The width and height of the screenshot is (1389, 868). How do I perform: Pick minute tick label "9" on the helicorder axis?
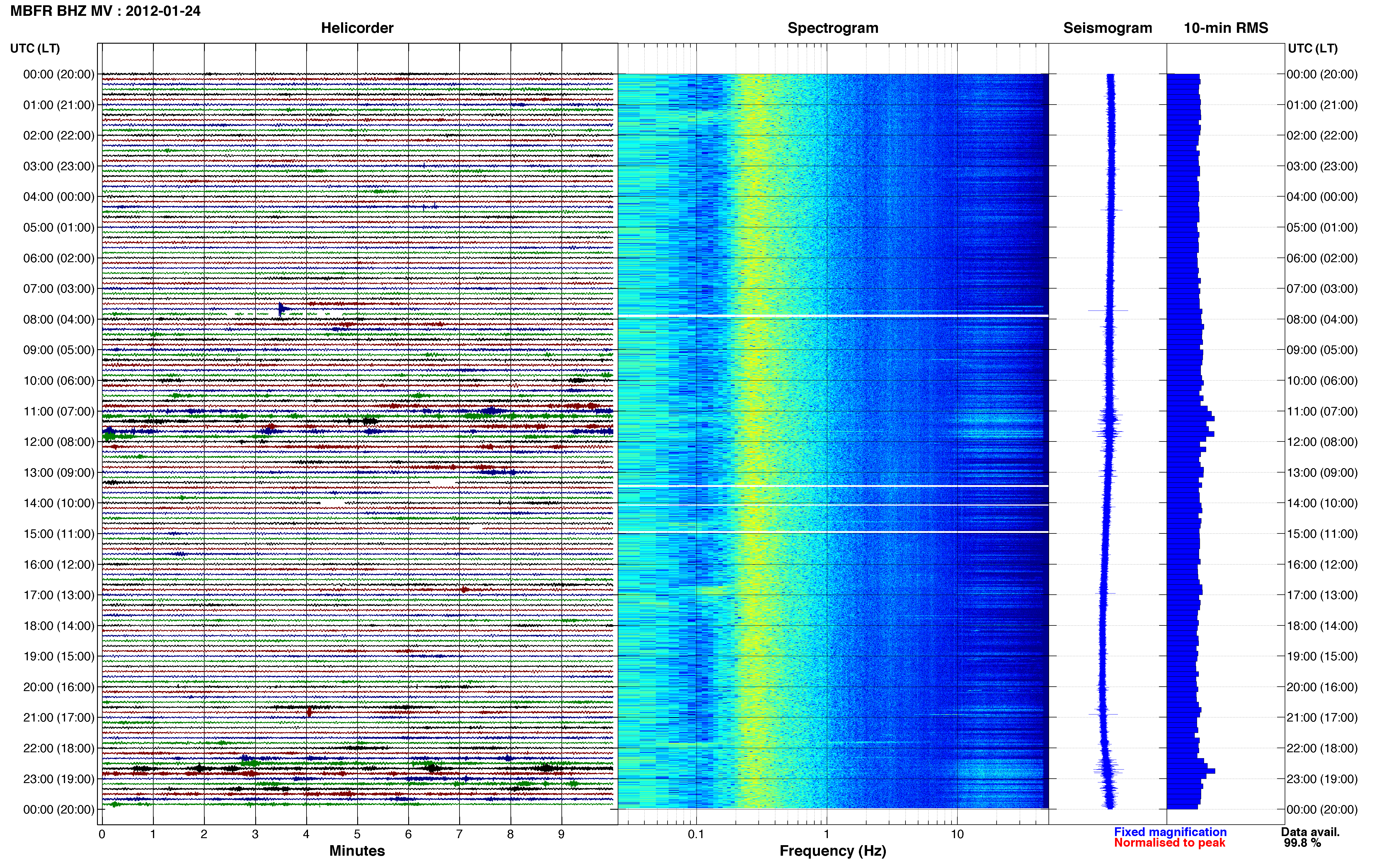click(x=561, y=834)
